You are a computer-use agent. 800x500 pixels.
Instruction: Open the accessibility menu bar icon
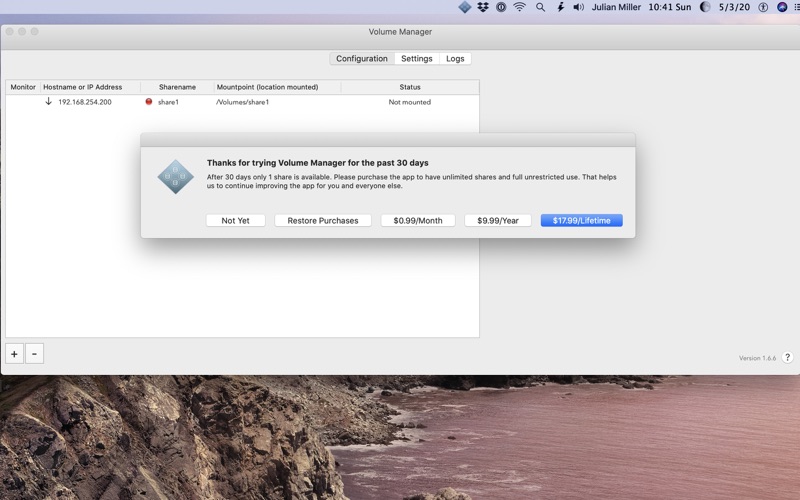pyautogui.click(x=763, y=7)
